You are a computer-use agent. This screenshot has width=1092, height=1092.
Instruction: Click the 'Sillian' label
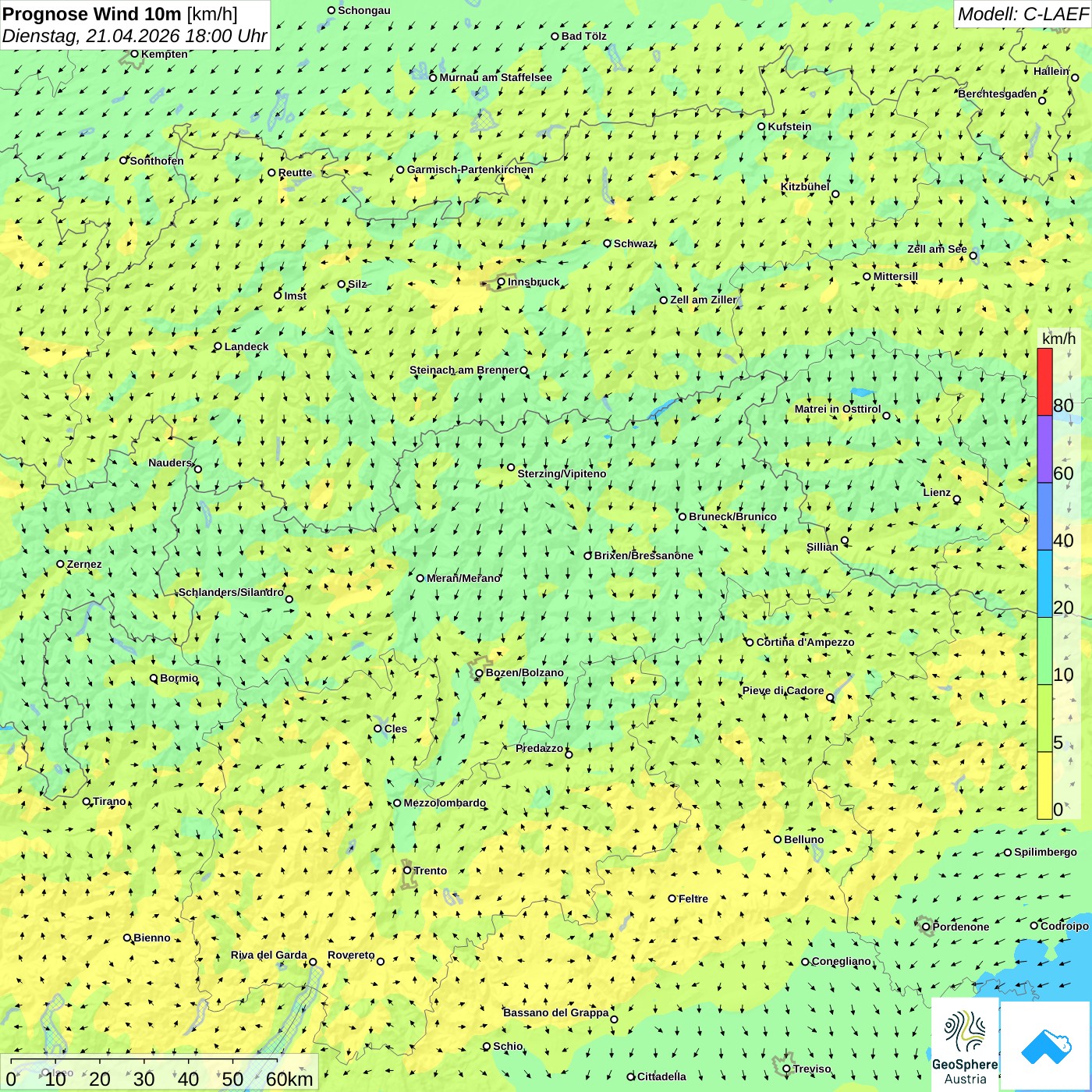coord(822,547)
